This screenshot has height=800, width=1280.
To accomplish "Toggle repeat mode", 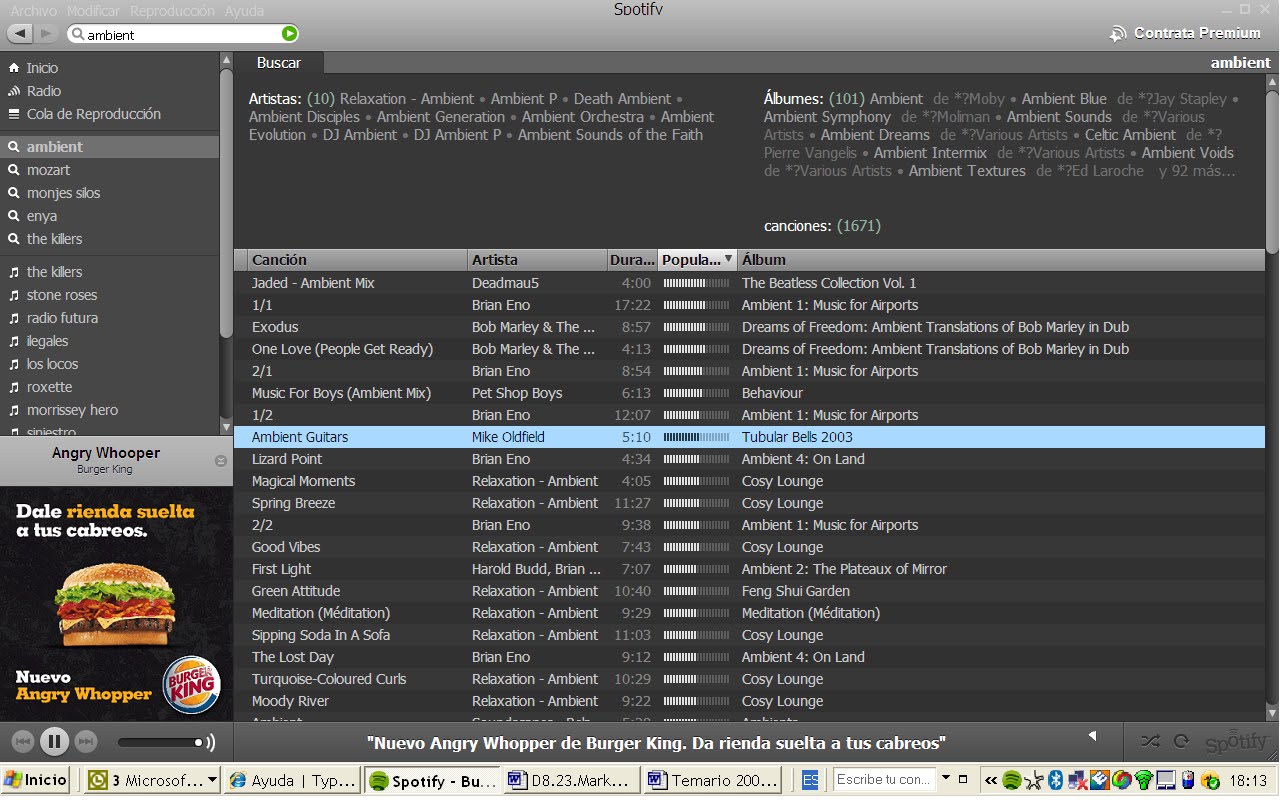I will [1181, 742].
